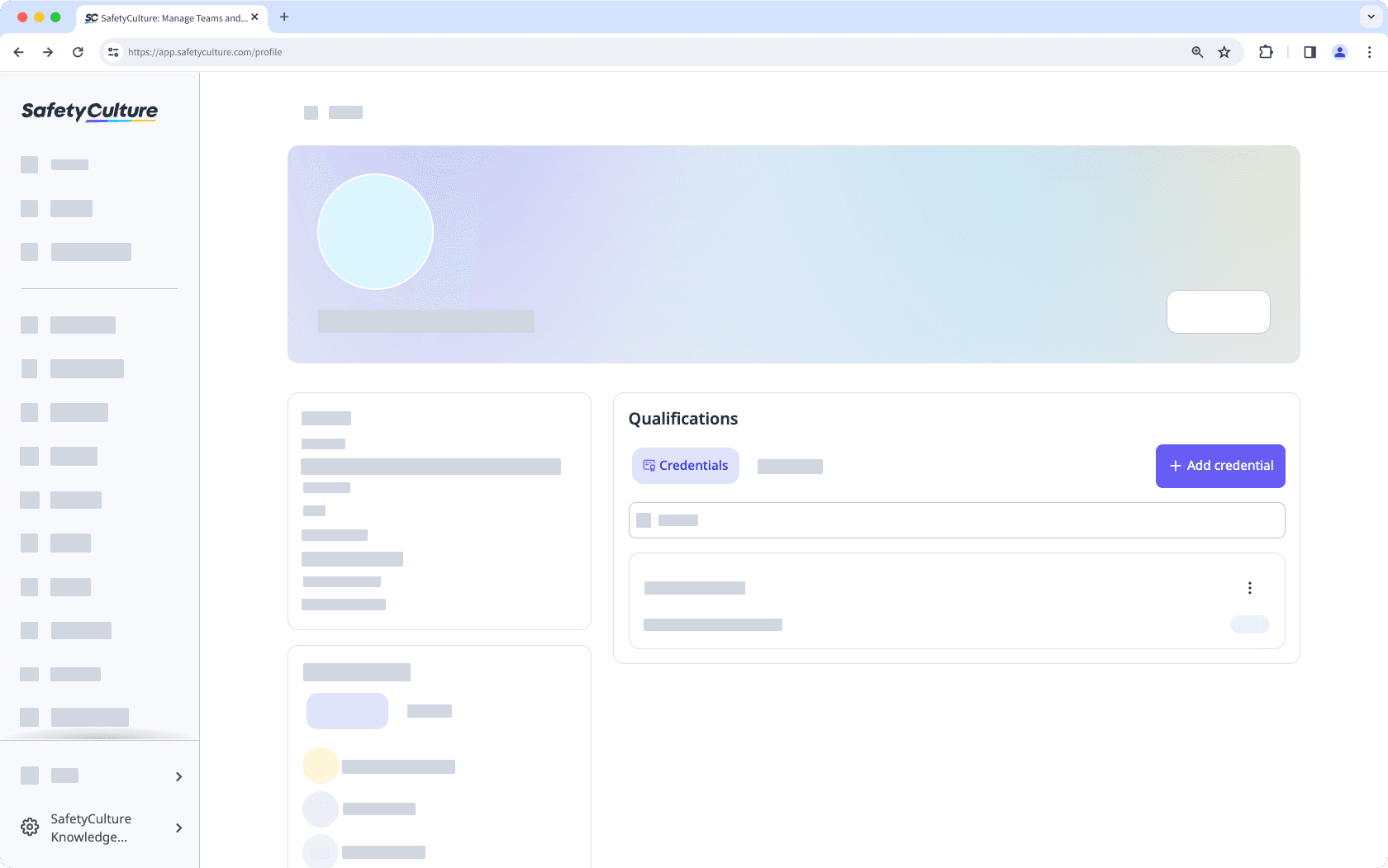The width and height of the screenshot is (1388, 868).
Task: Click the SafetyCulture logo
Action: coord(88,112)
